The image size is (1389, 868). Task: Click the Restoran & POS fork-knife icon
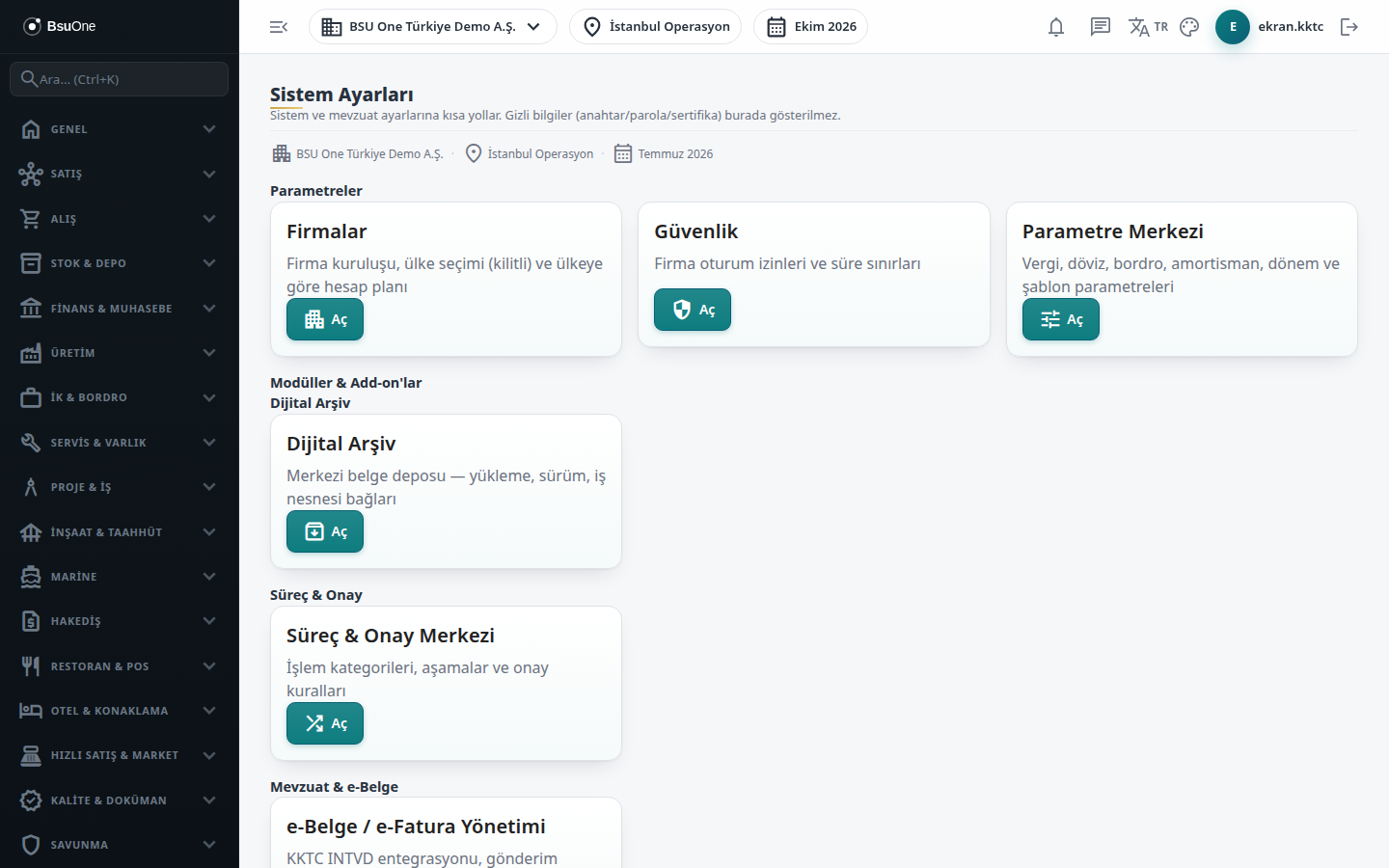click(31, 666)
